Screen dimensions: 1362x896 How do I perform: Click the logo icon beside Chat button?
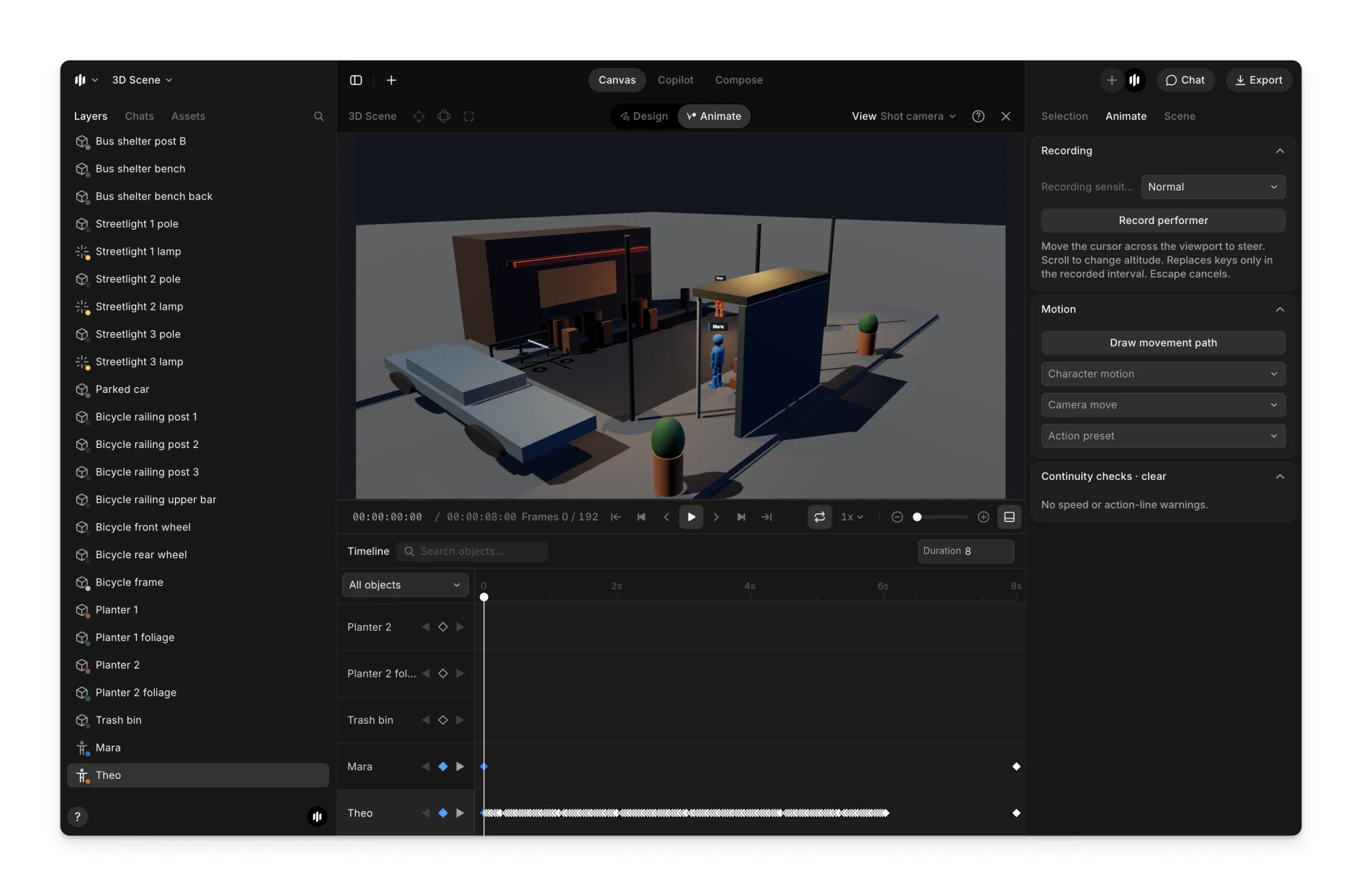tap(1135, 80)
